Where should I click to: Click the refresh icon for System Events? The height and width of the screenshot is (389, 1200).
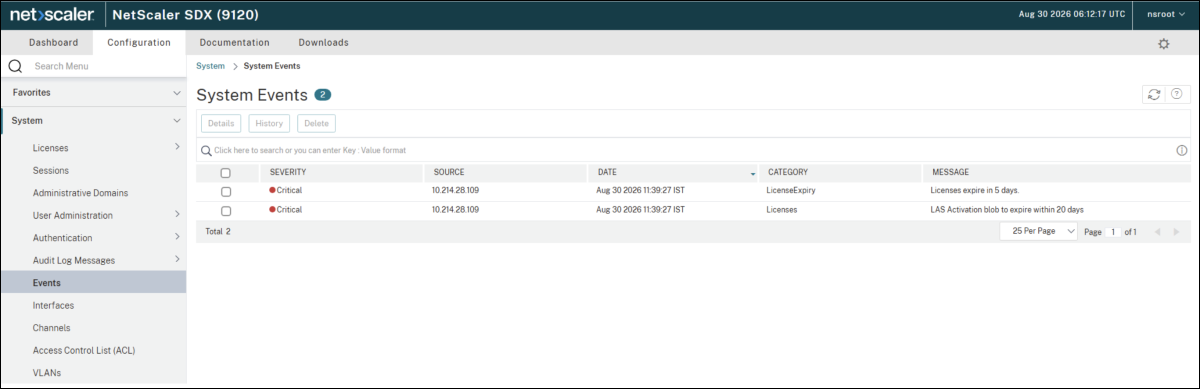(1154, 94)
